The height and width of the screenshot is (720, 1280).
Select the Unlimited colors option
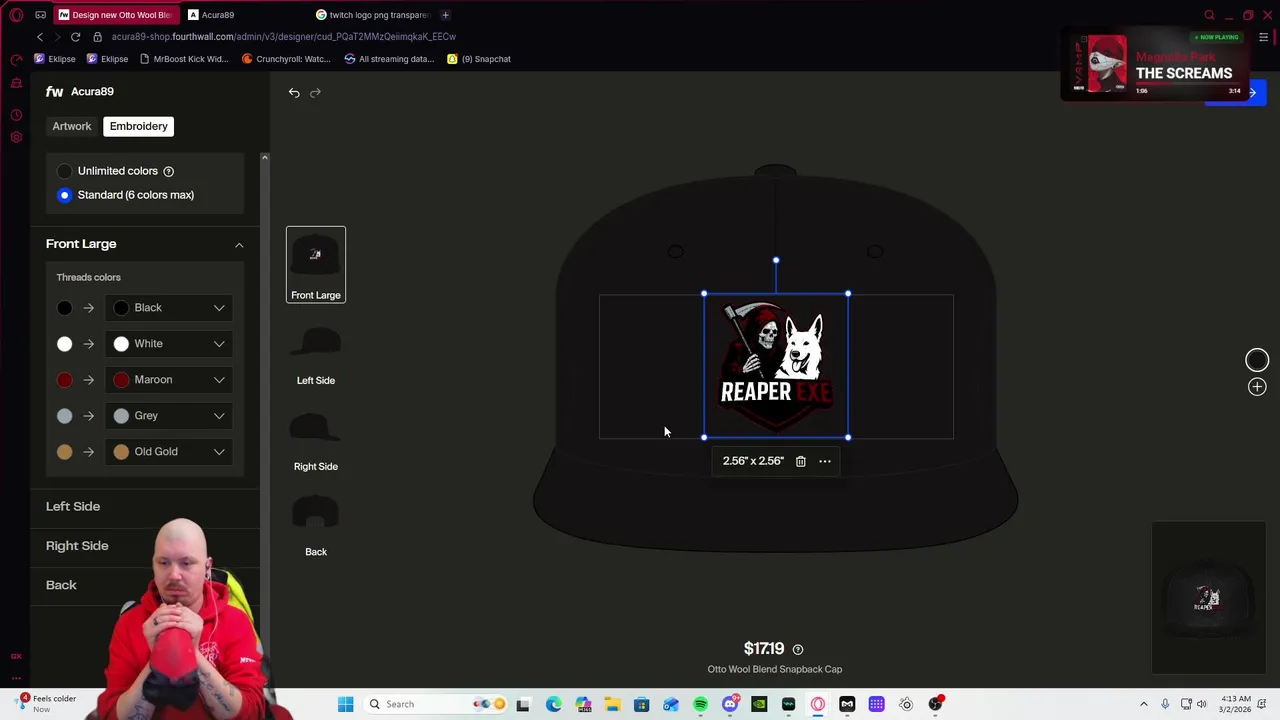point(65,171)
